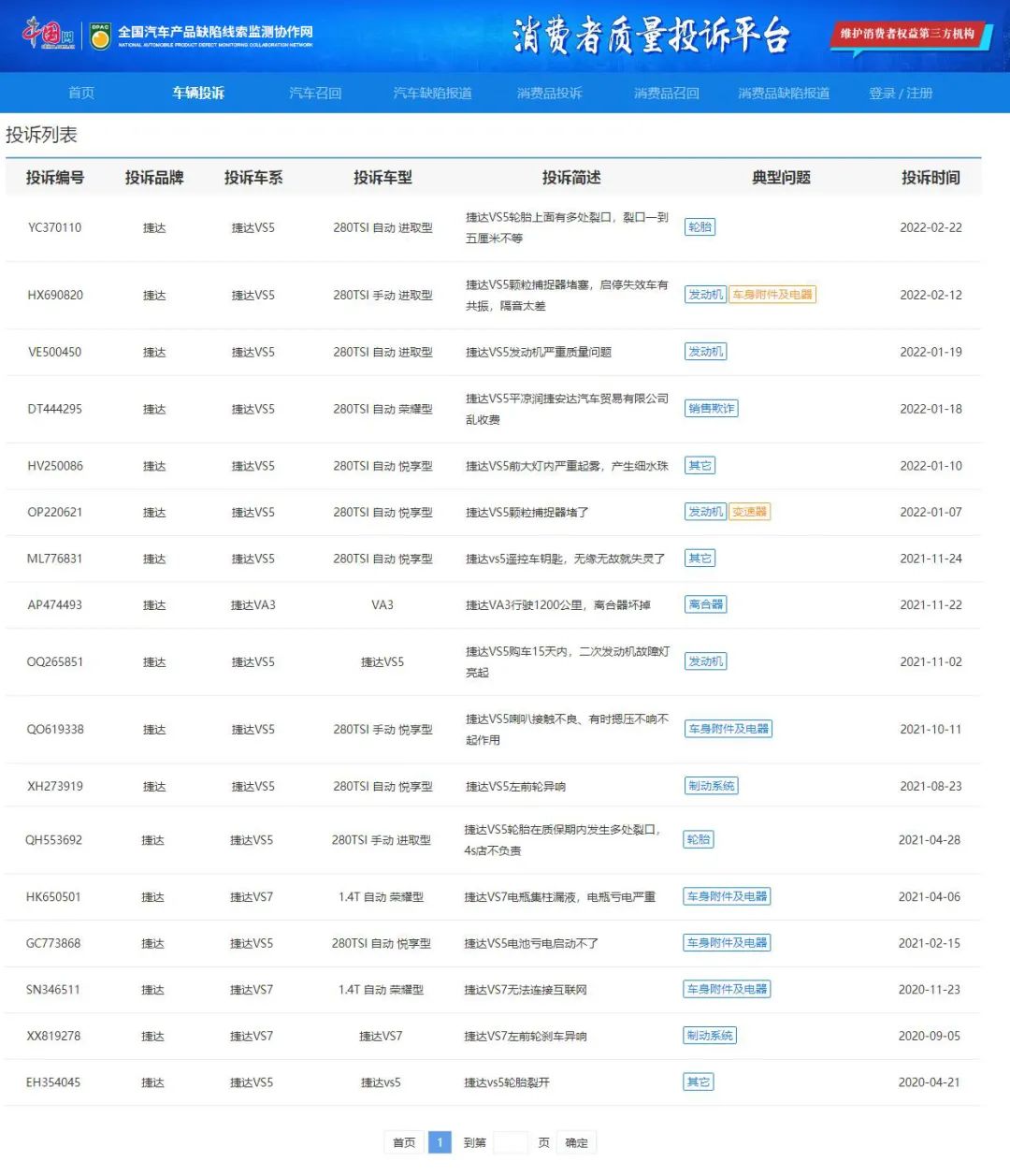
Task: Switch to the 消费品投诉 navigation tab
Action: 550,93
